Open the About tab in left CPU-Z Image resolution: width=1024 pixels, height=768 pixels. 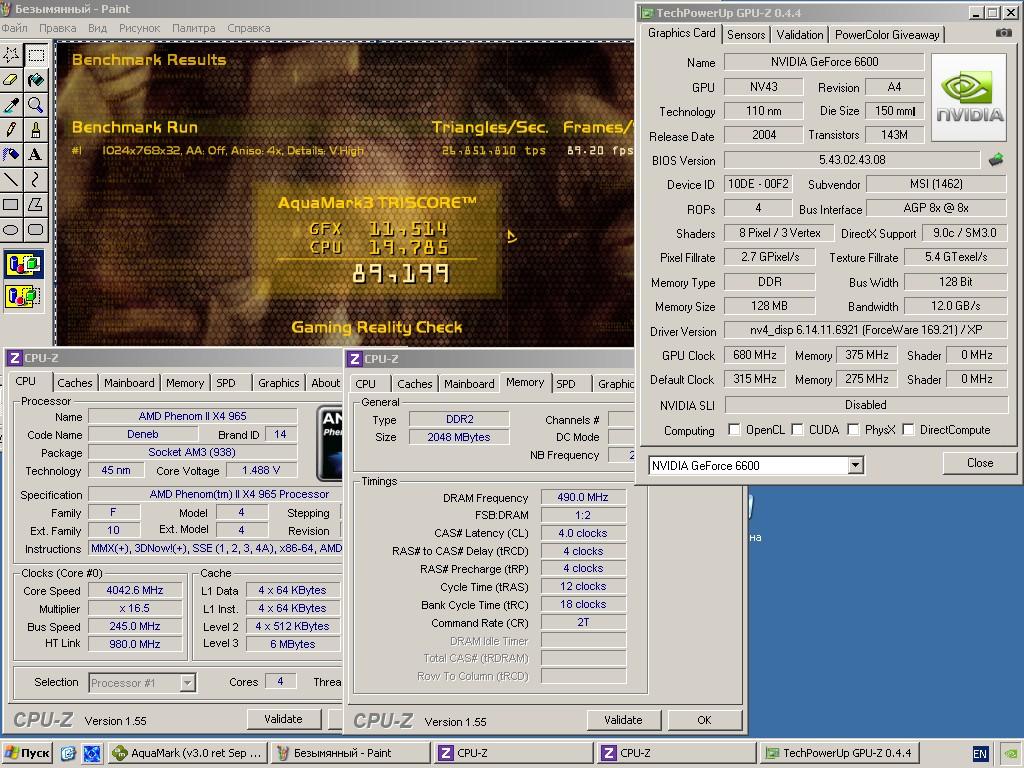[325, 383]
